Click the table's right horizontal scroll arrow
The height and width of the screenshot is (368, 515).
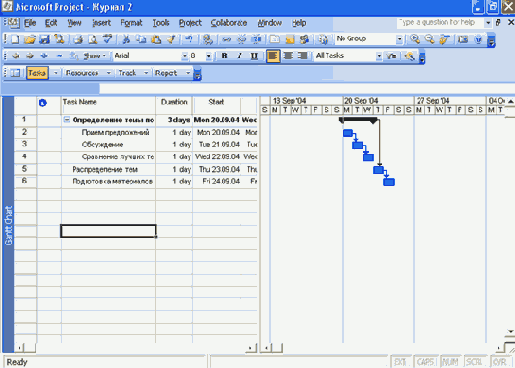251,348
